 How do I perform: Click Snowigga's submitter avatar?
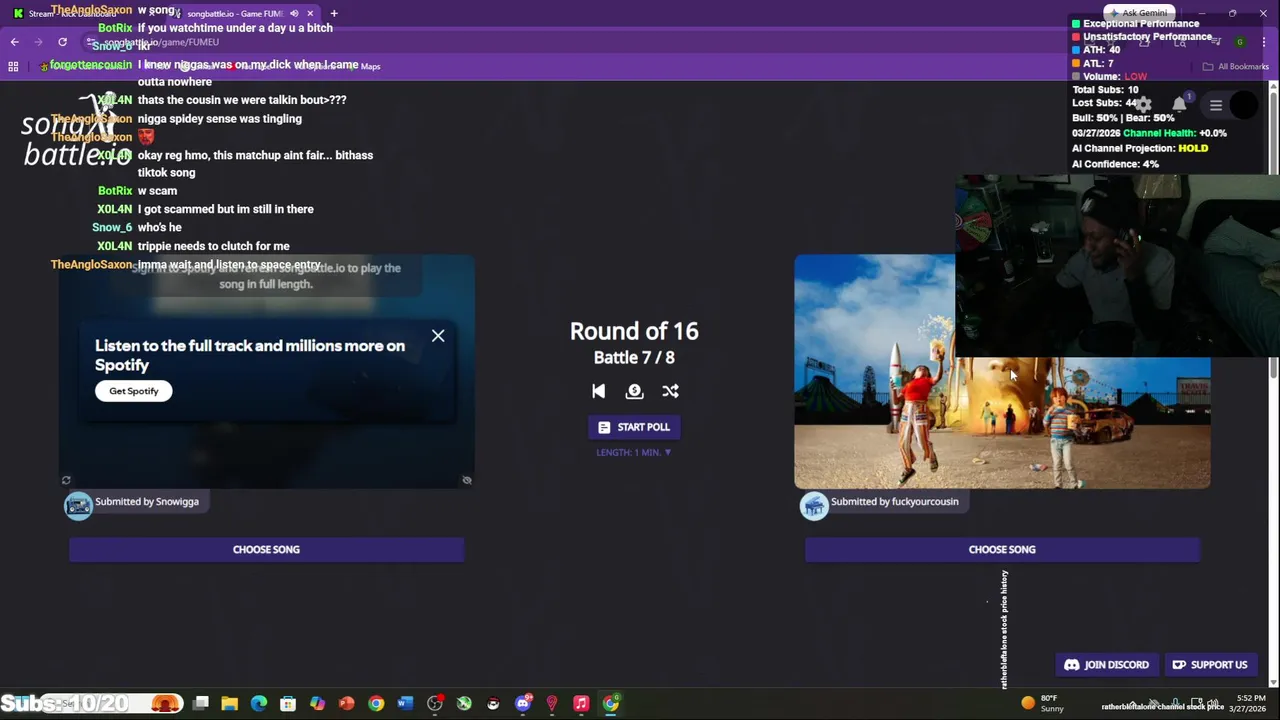pos(78,506)
